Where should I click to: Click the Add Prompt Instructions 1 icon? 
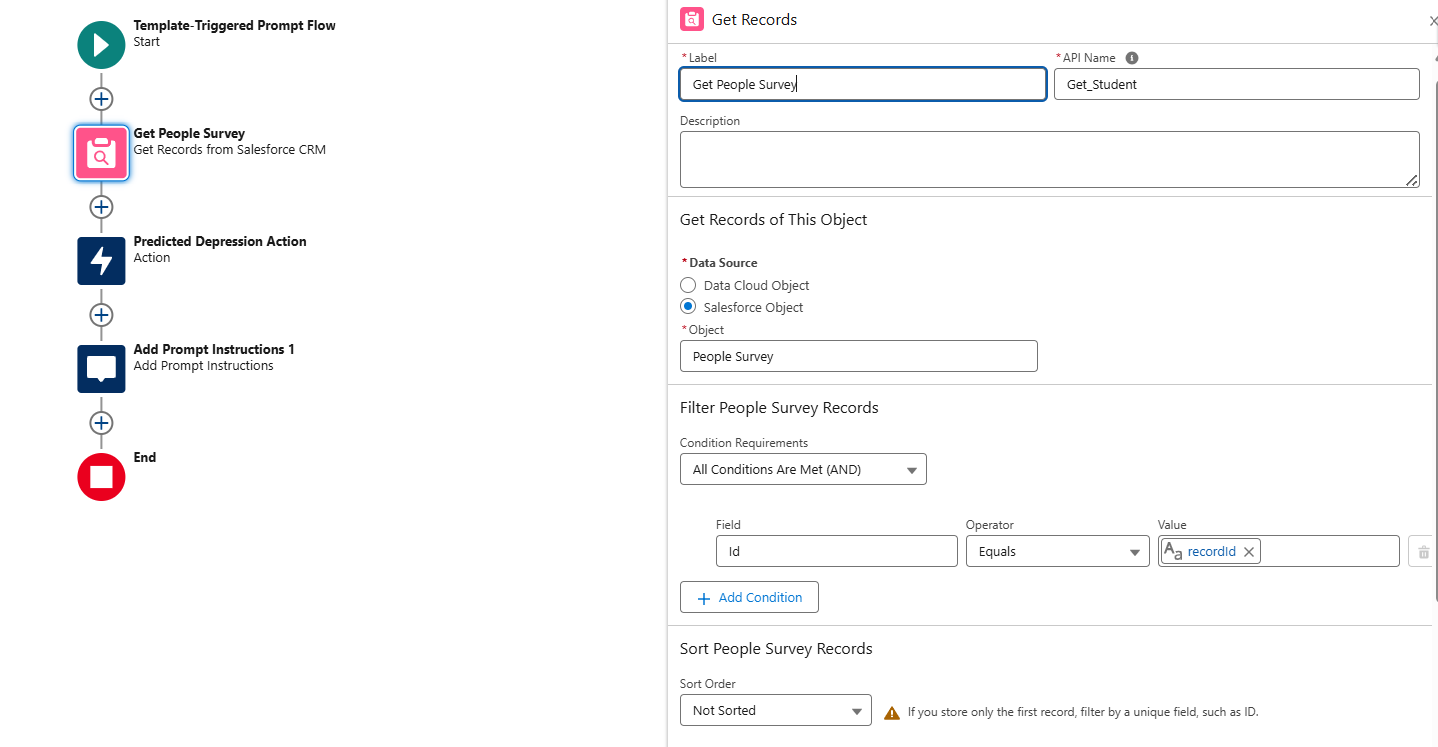(x=101, y=369)
